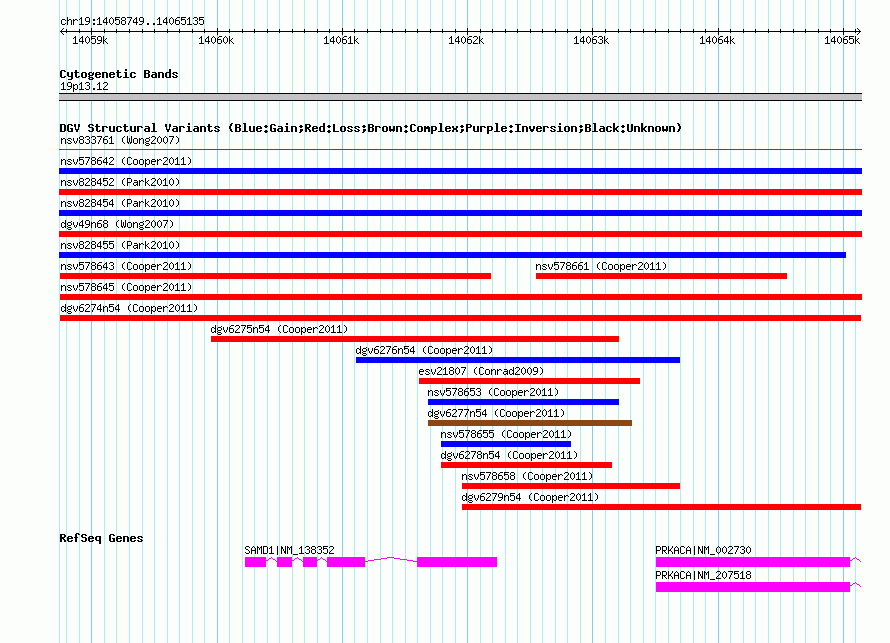Click the first SAMD1 exon block
This screenshot has height=643, width=890.
click(255, 562)
